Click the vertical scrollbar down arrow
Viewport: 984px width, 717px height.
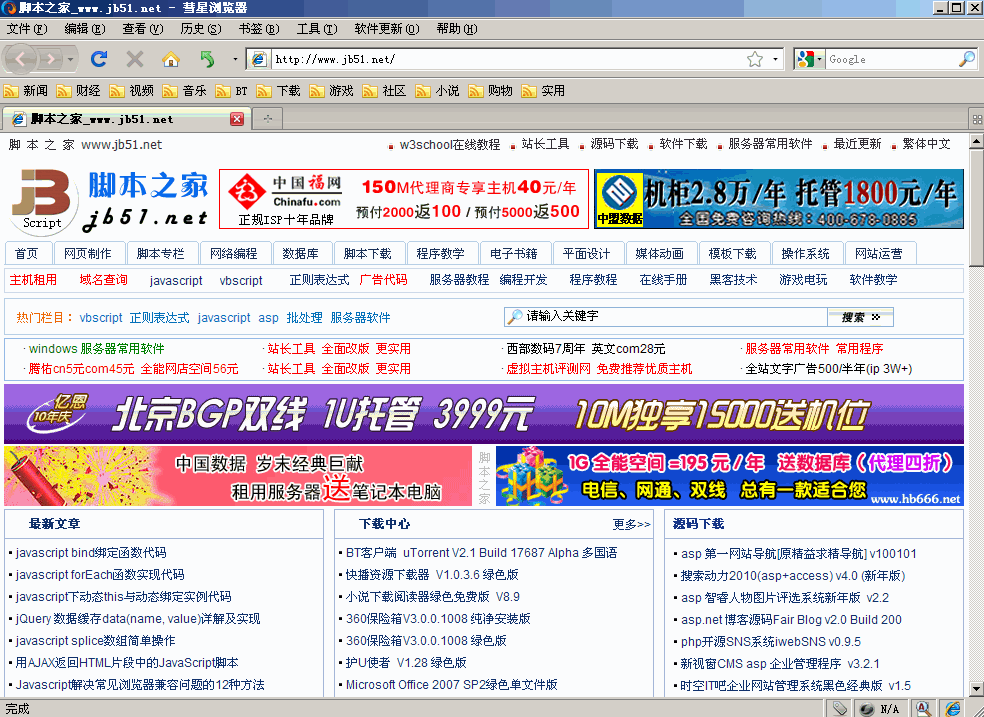(x=976, y=690)
